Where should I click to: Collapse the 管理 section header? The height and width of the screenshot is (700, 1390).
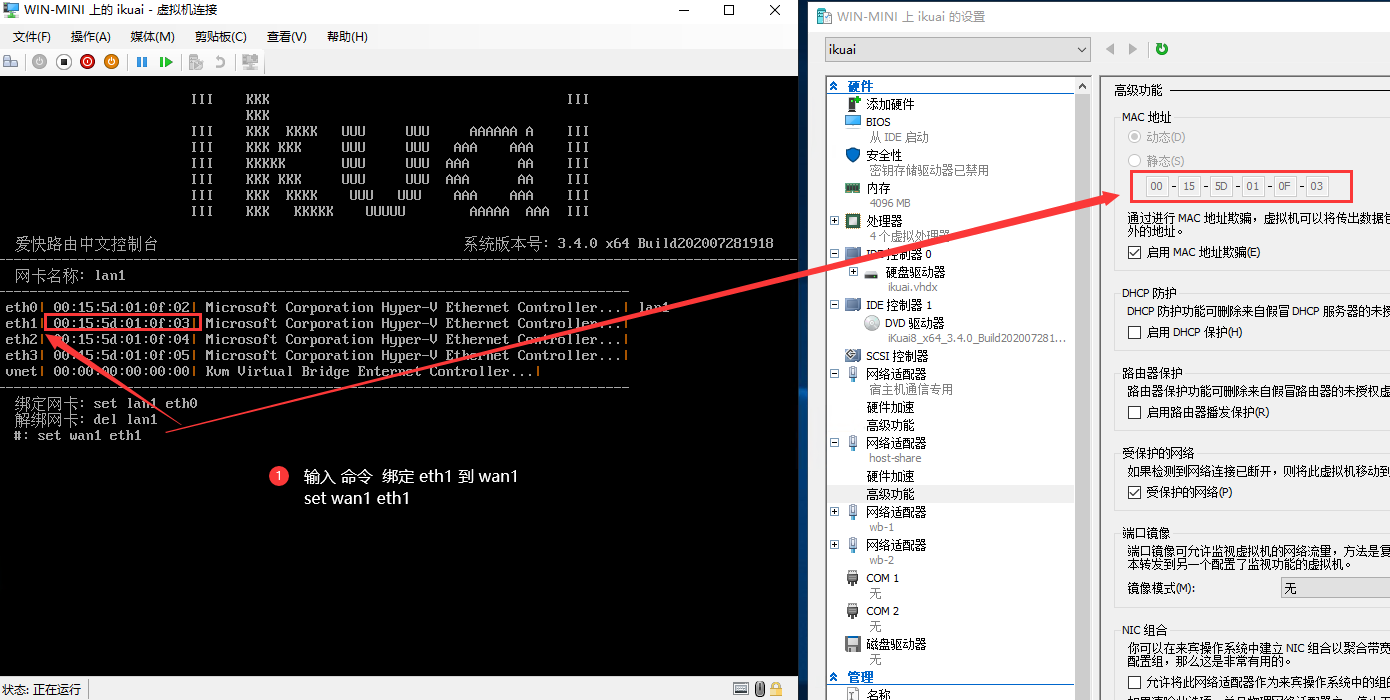pyautogui.click(x=833, y=677)
